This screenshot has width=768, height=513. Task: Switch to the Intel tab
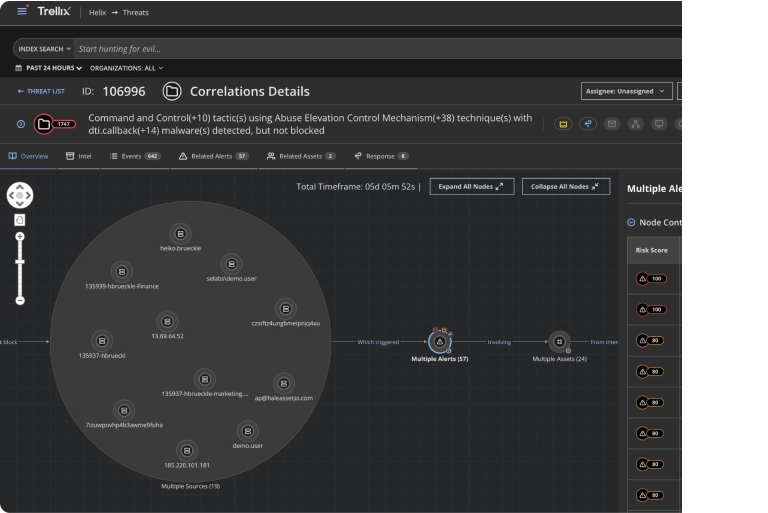click(x=78, y=156)
